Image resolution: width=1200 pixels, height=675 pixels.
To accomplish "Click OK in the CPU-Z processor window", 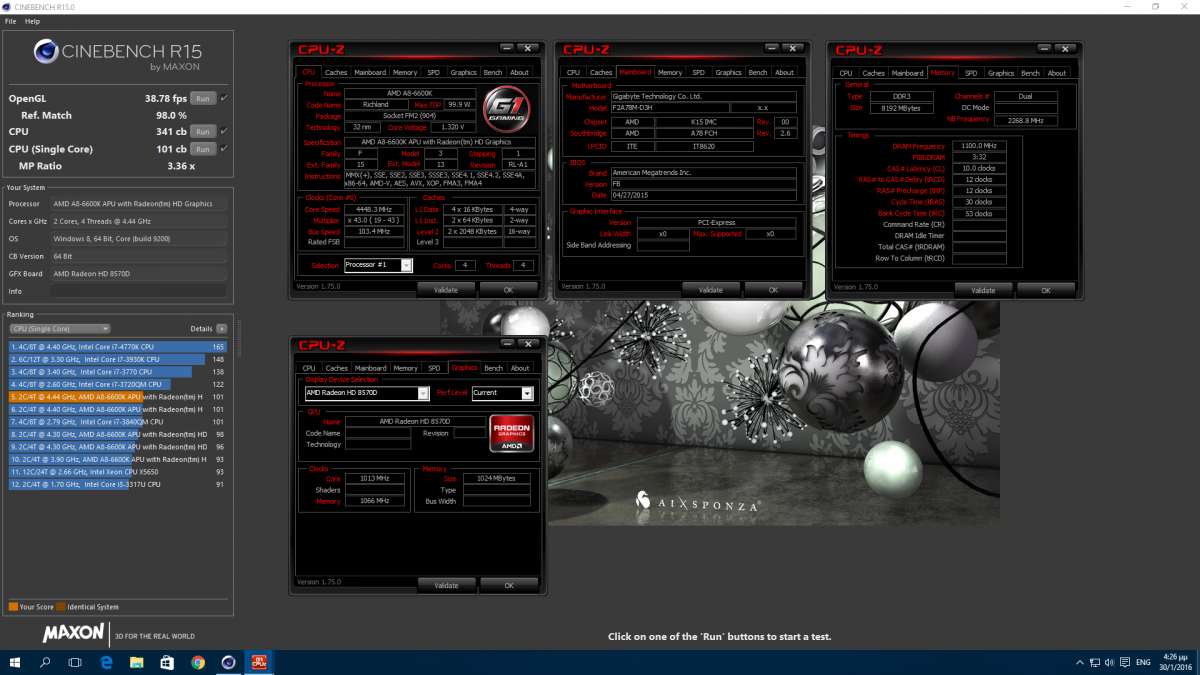I will tap(509, 290).
